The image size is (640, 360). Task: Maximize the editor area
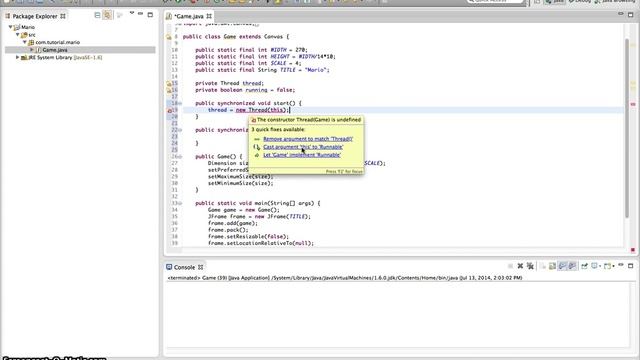point(631,15)
